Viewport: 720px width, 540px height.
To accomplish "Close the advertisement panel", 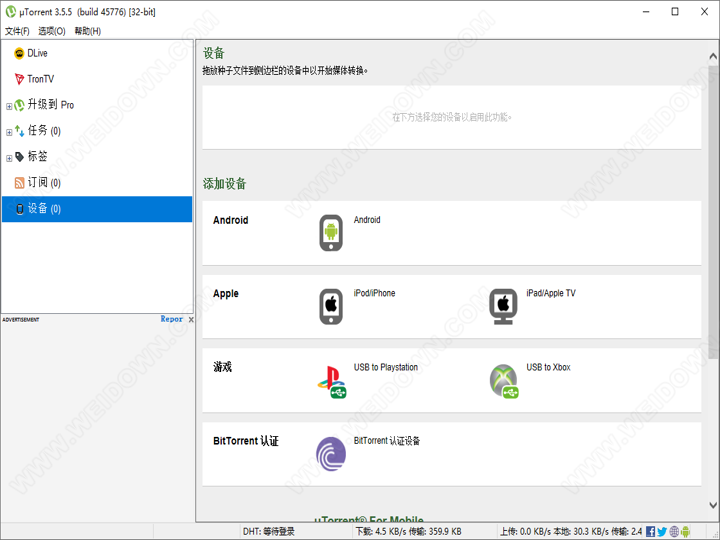I will coord(191,319).
